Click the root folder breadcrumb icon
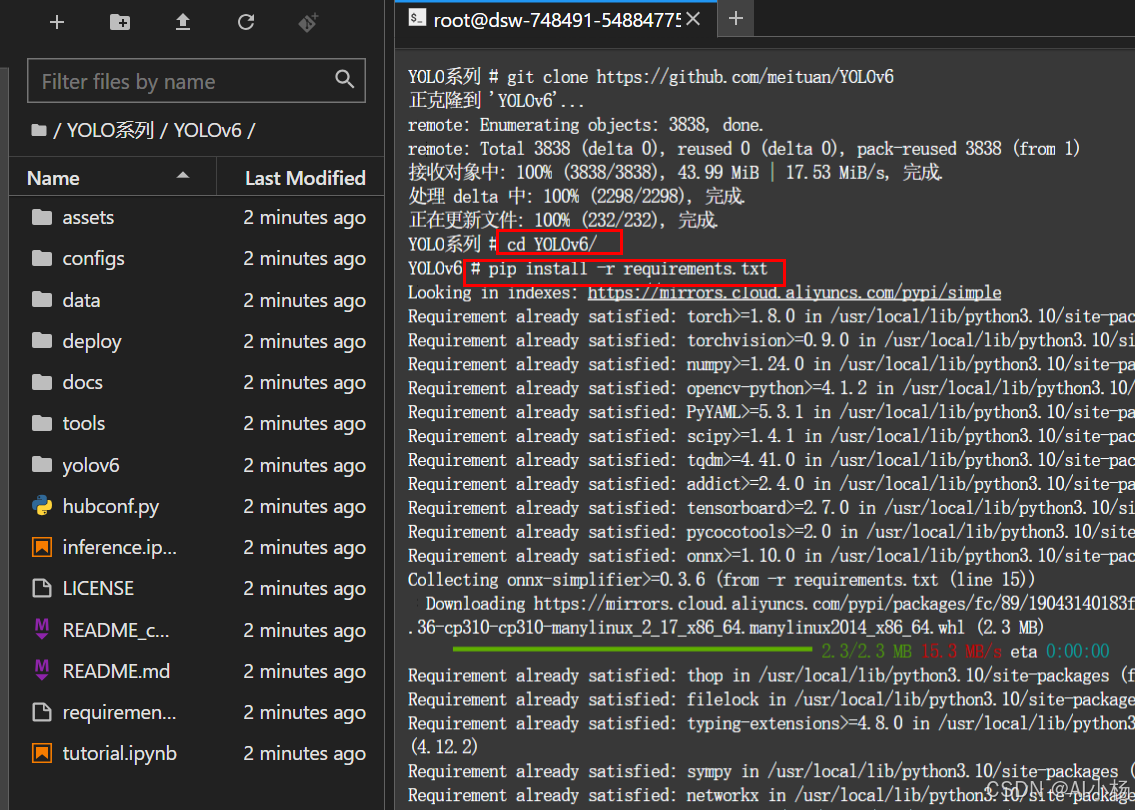The image size is (1135, 810). coord(39,130)
